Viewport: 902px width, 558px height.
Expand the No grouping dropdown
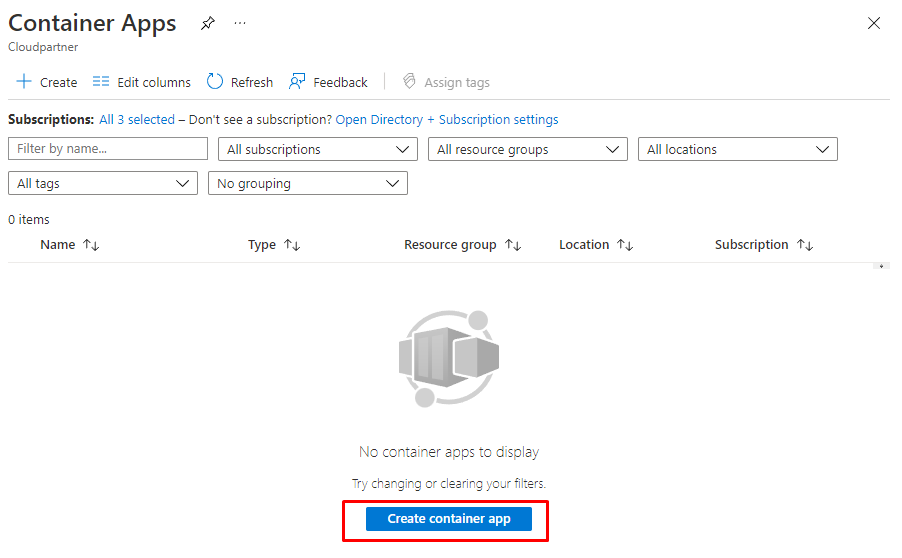click(307, 184)
